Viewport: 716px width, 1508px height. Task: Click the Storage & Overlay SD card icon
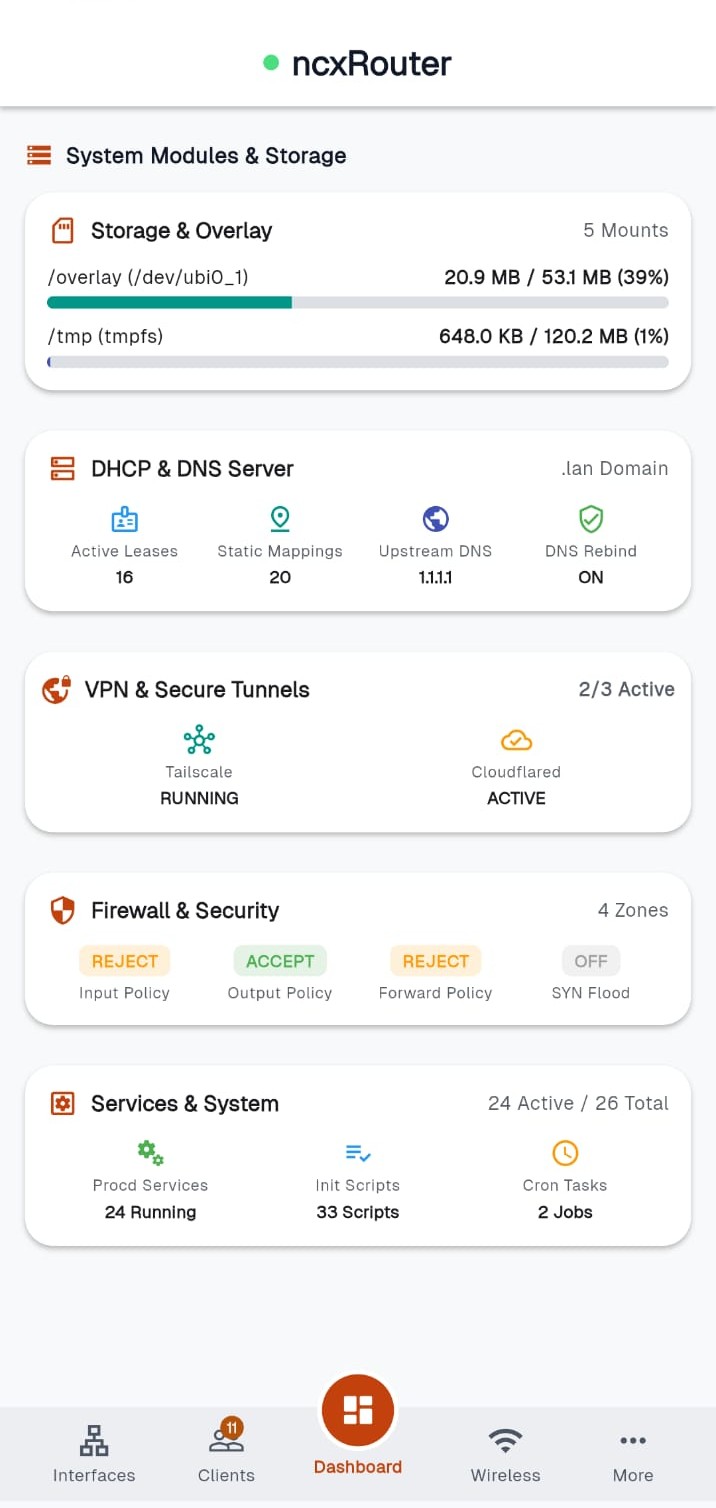63,231
